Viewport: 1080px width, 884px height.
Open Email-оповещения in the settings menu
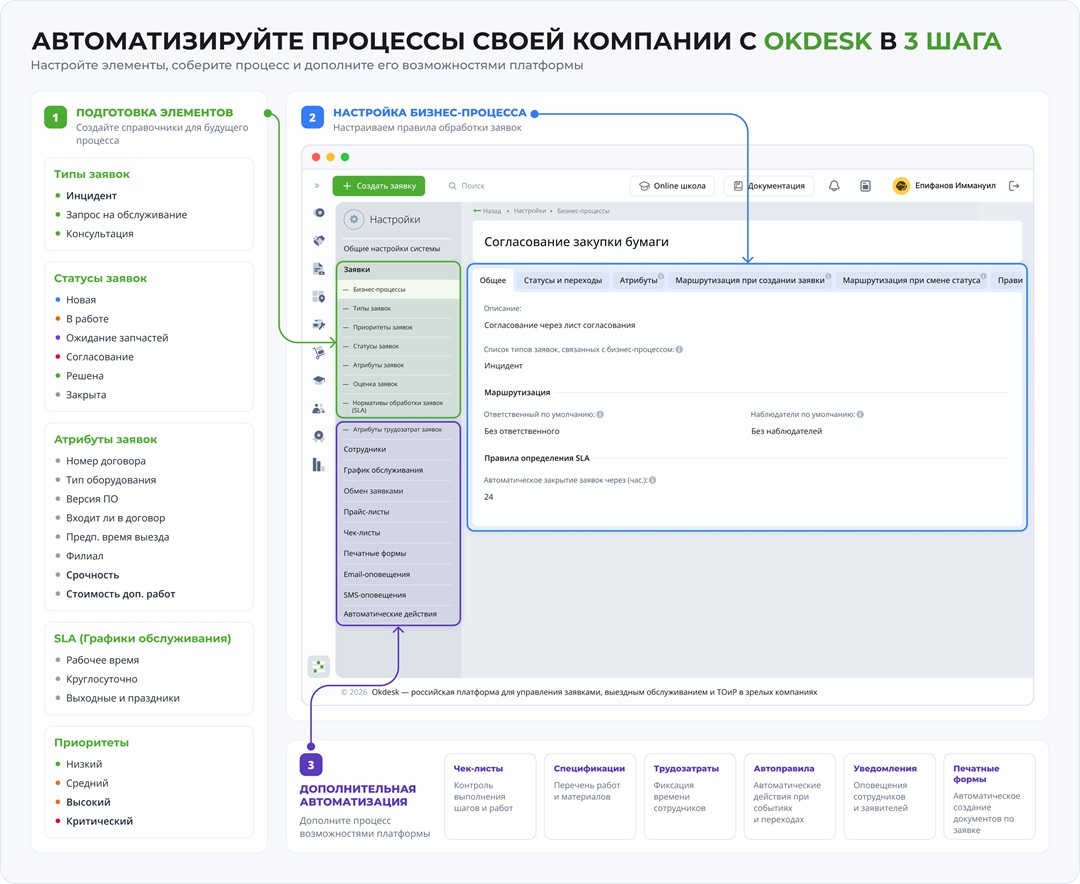point(398,575)
